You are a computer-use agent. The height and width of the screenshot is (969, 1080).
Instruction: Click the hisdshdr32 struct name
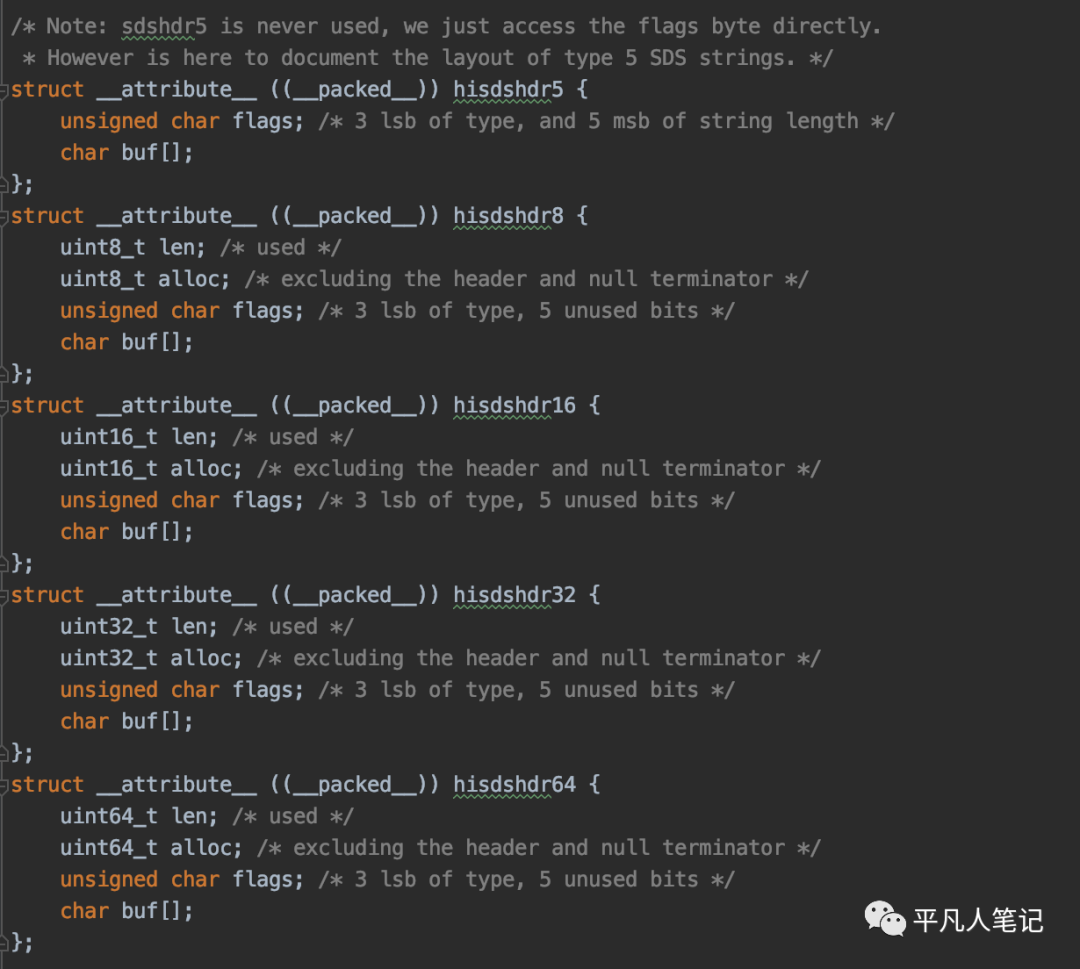click(x=515, y=595)
